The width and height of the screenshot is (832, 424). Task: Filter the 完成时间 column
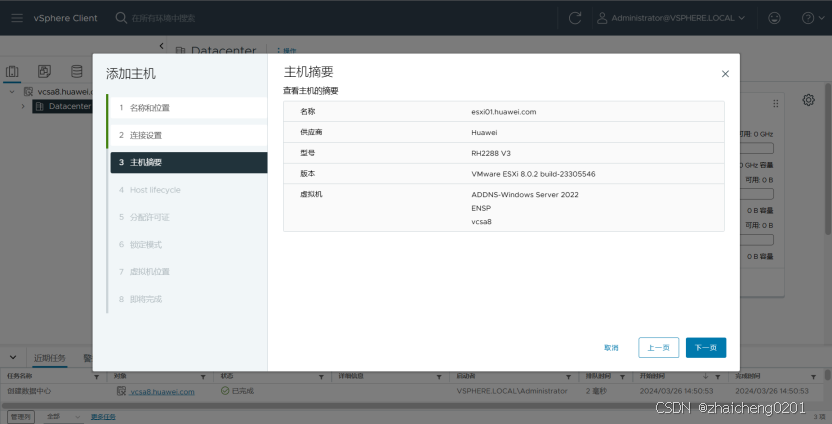(813, 377)
